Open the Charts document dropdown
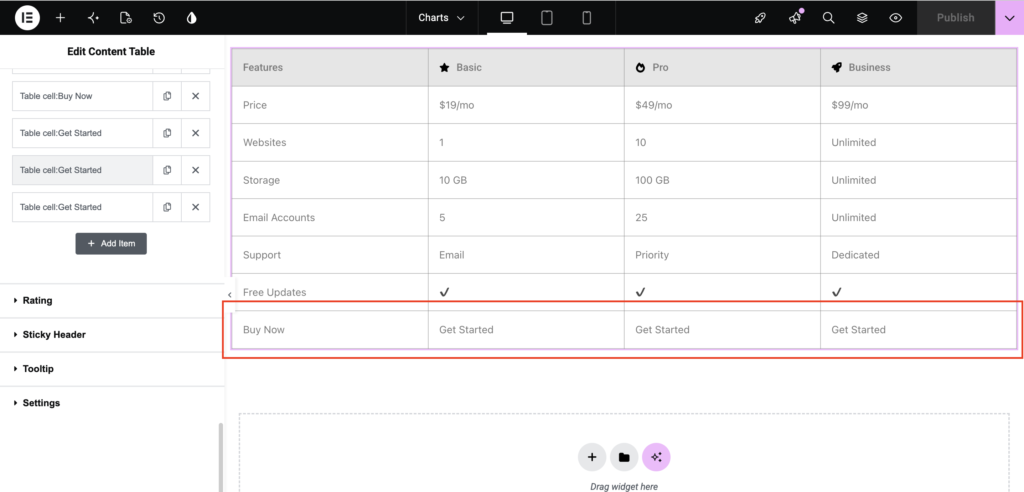The image size is (1024, 492). [441, 18]
